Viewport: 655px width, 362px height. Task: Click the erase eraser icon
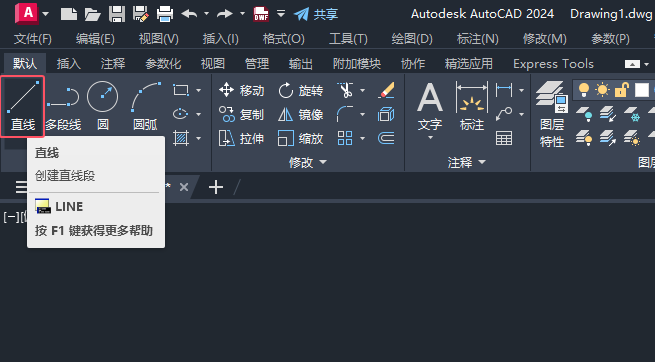point(386,90)
